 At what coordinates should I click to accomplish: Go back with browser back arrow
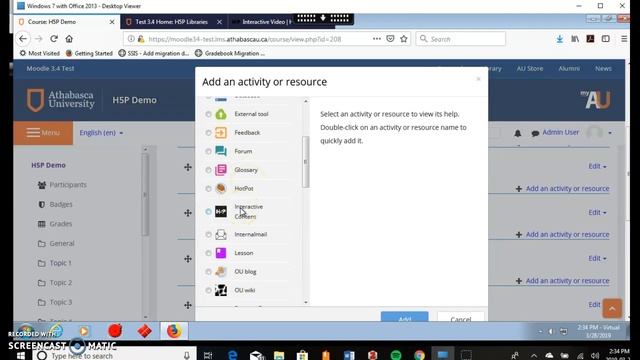pos(23,39)
